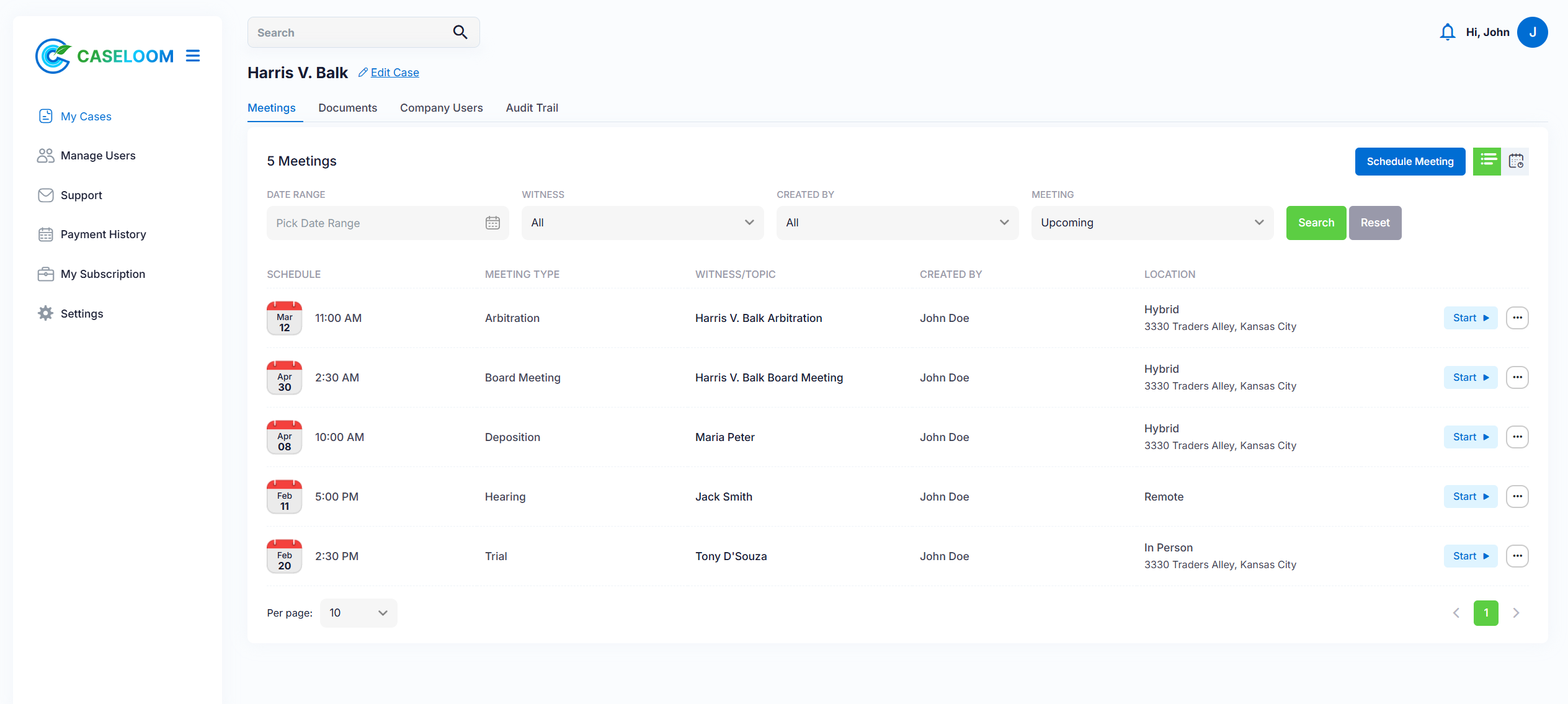Open more options for Trial meeting
This screenshot has height=704, width=1568.
pos(1517,556)
